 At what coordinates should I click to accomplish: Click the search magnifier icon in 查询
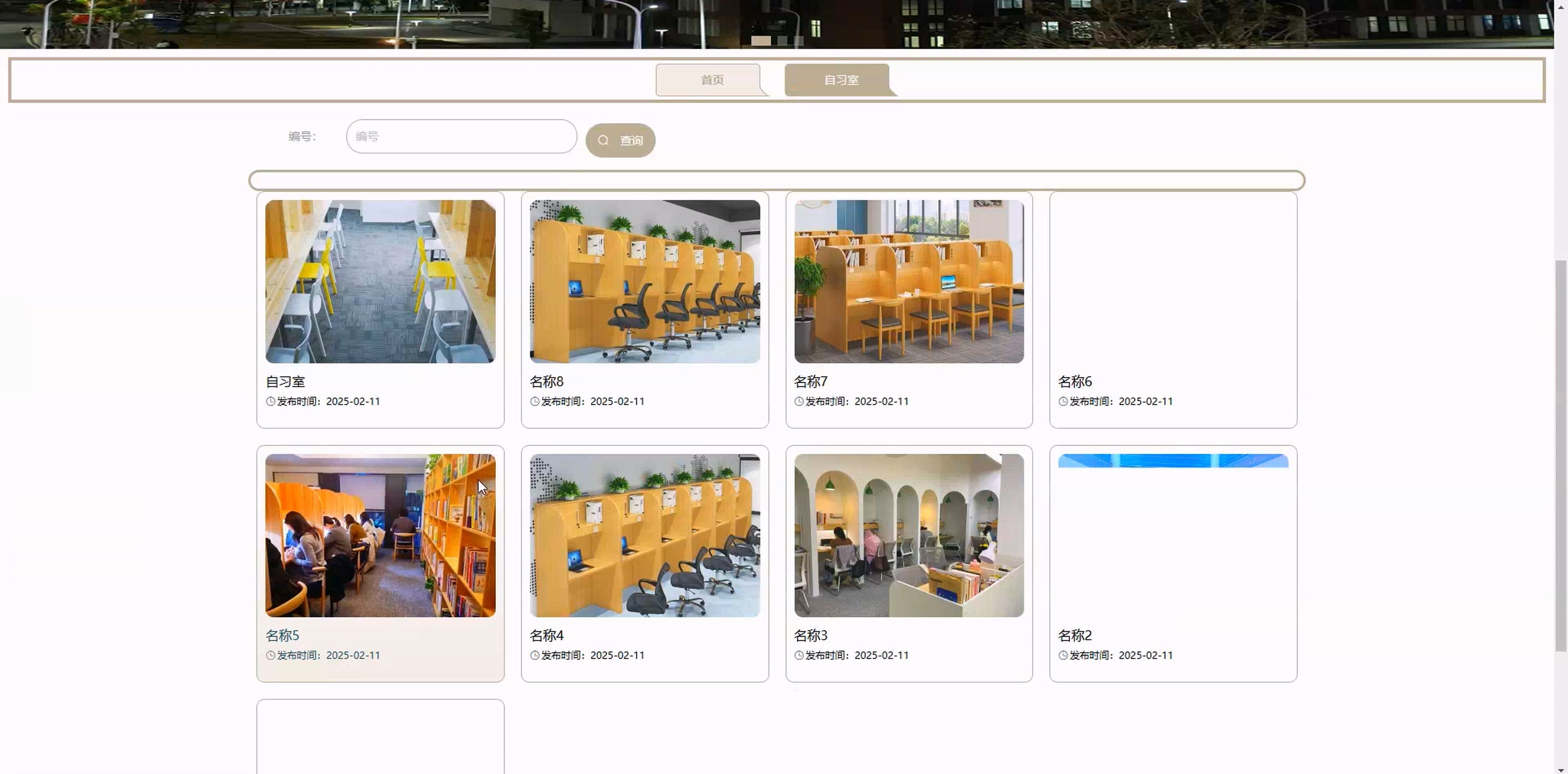point(602,140)
